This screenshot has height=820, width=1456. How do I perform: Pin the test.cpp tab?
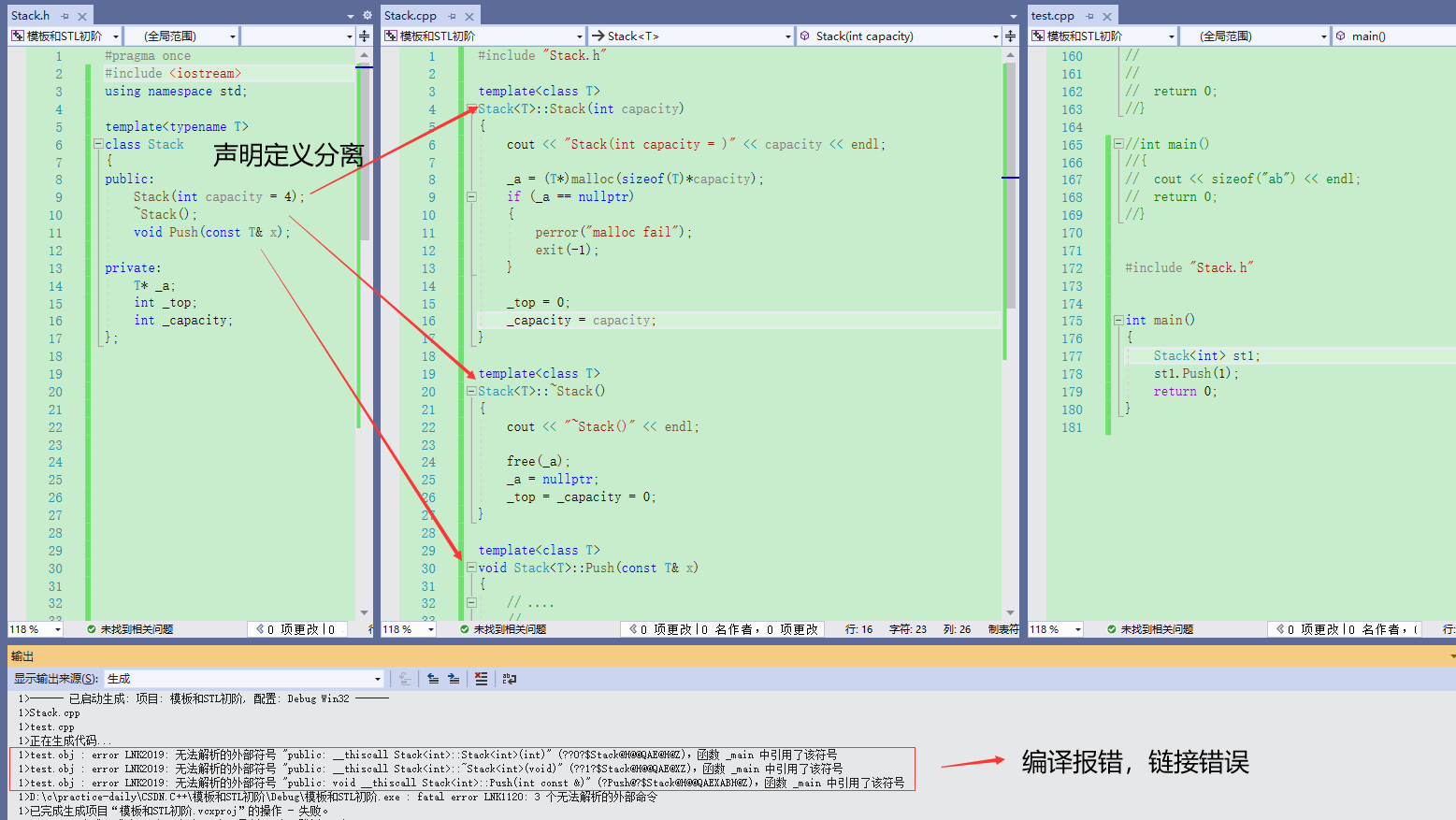1089,16
